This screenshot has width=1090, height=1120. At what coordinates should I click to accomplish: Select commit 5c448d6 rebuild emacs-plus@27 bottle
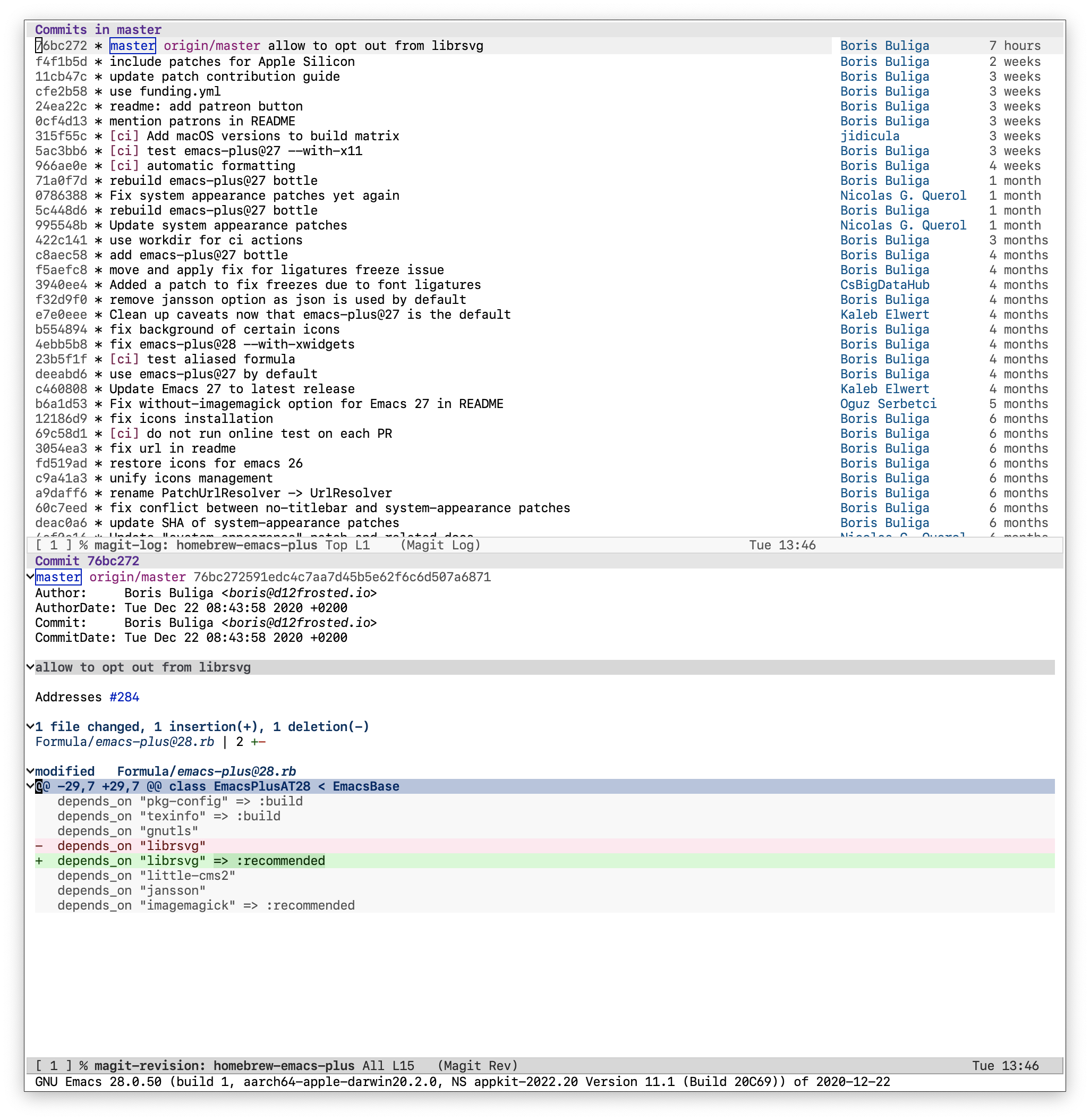tap(176, 210)
